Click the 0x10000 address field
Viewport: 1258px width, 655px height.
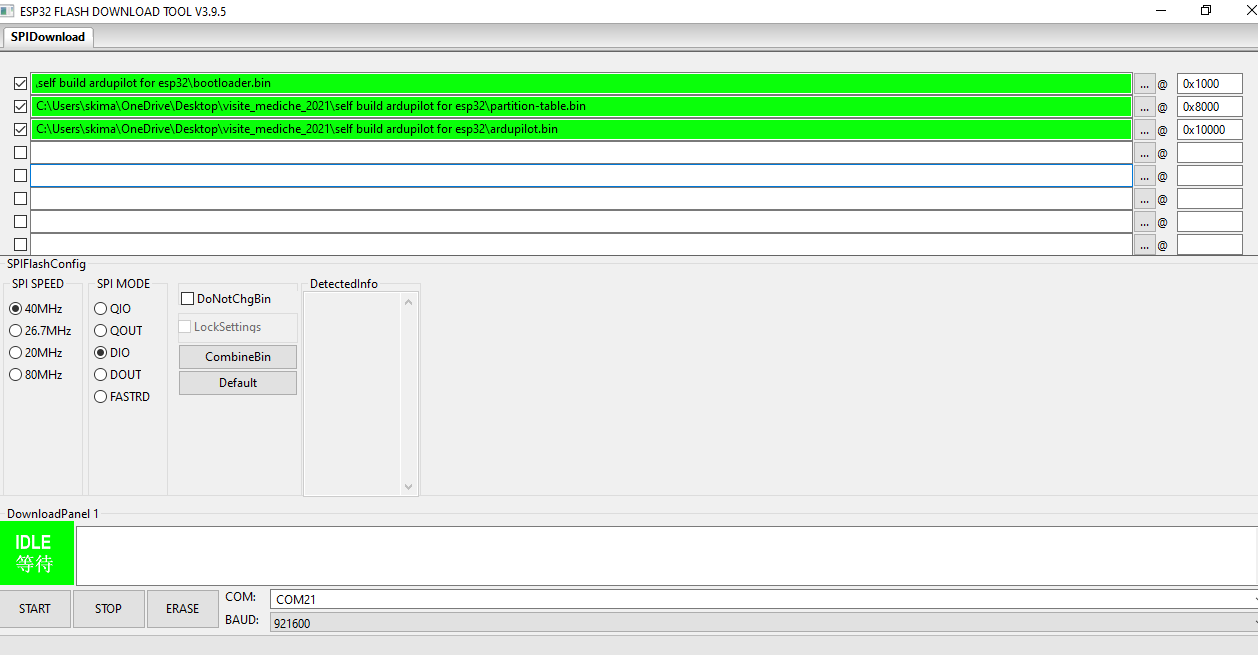(x=1208, y=130)
